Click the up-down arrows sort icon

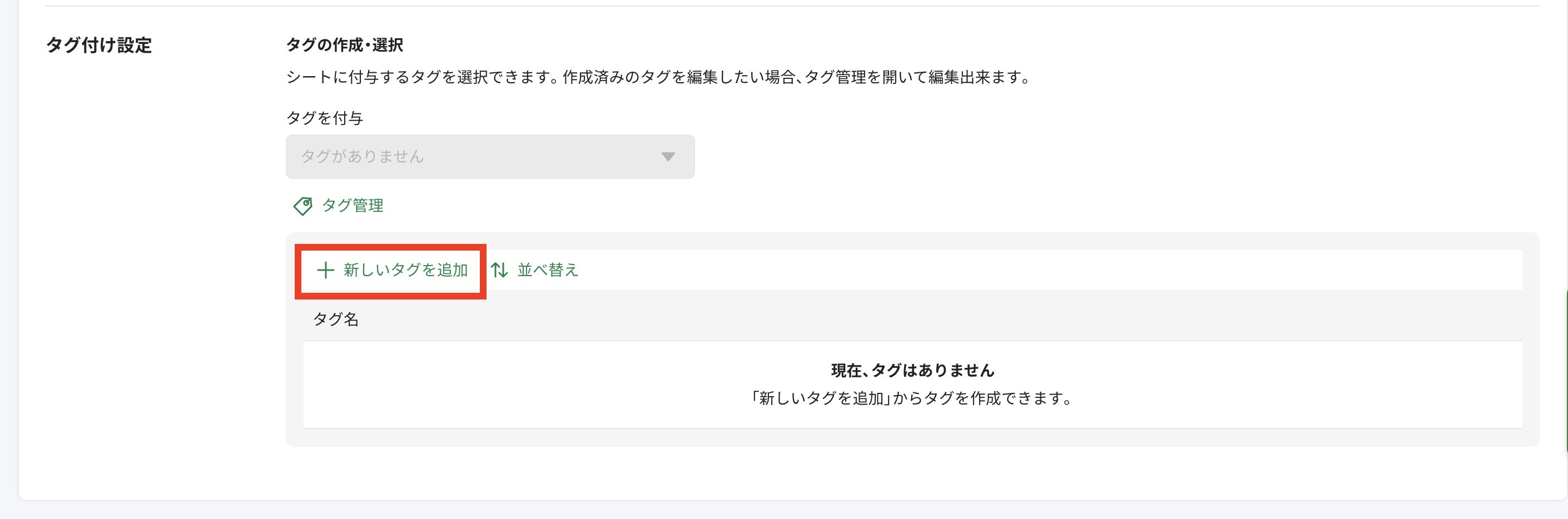pos(500,270)
